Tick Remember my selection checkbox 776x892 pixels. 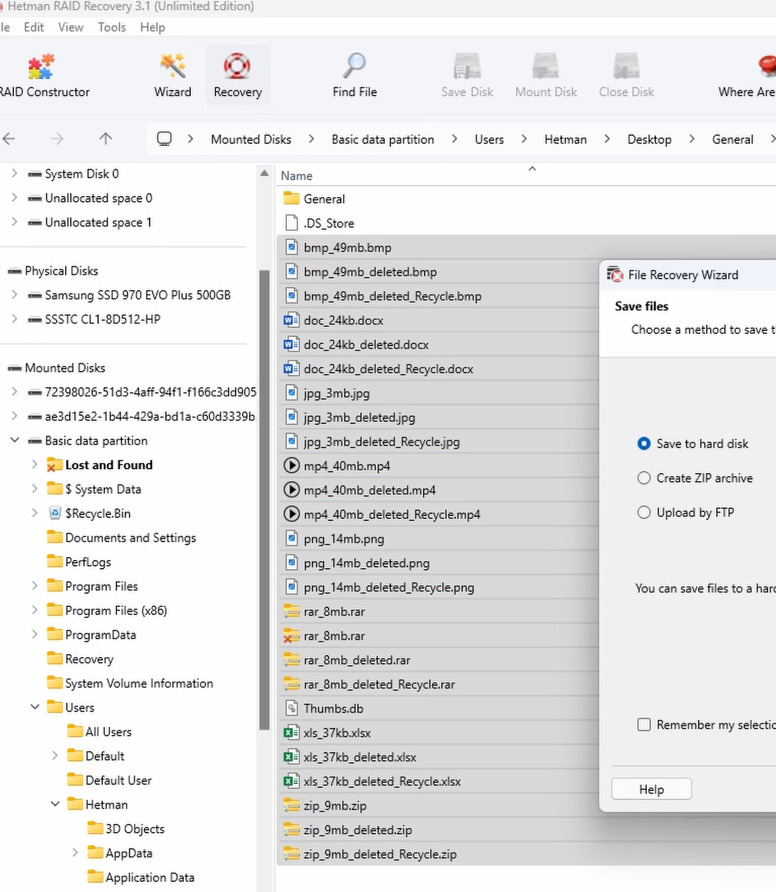(x=643, y=724)
